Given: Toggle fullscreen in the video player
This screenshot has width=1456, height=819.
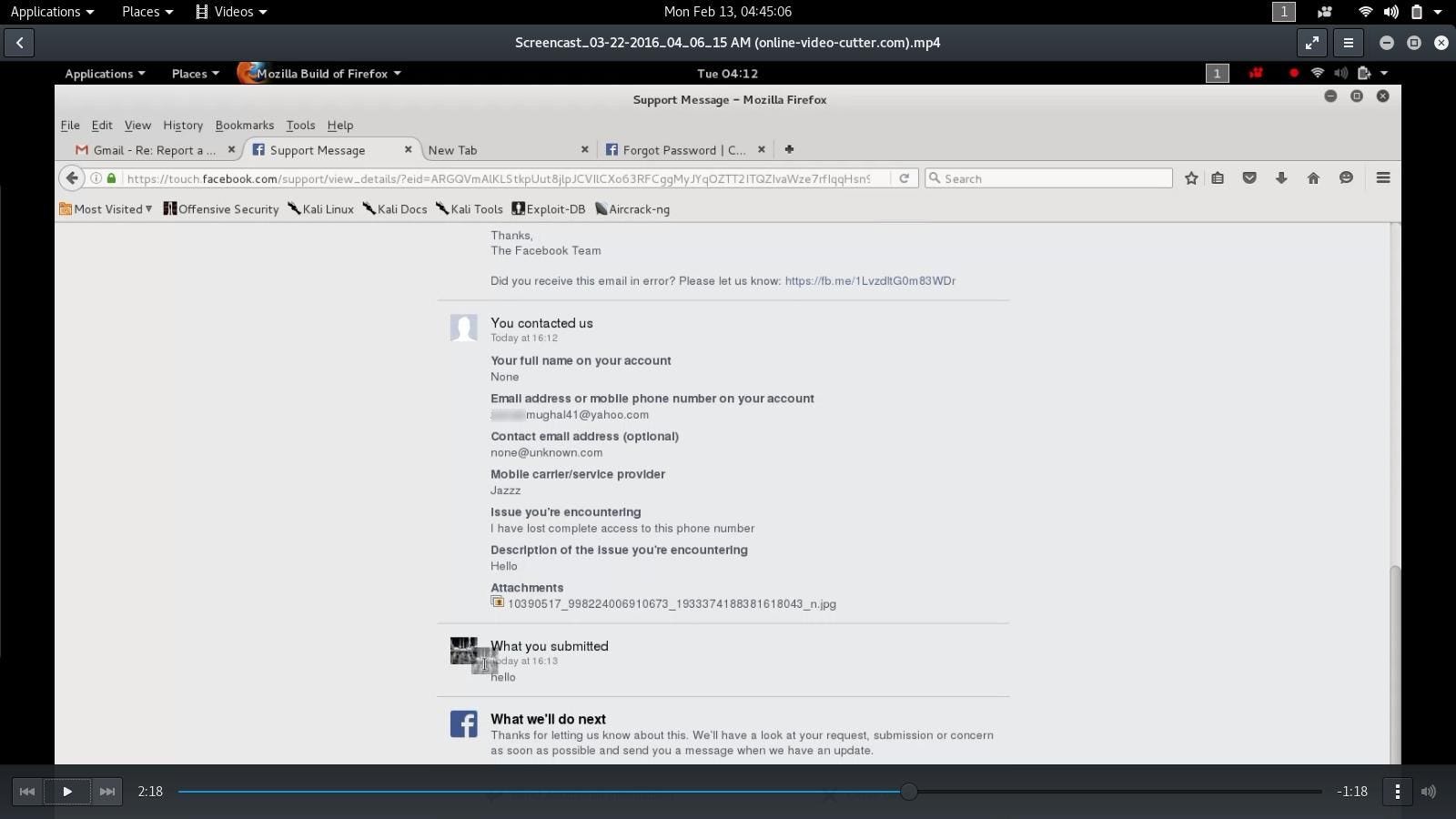Looking at the screenshot, I should coord(1312,43).
